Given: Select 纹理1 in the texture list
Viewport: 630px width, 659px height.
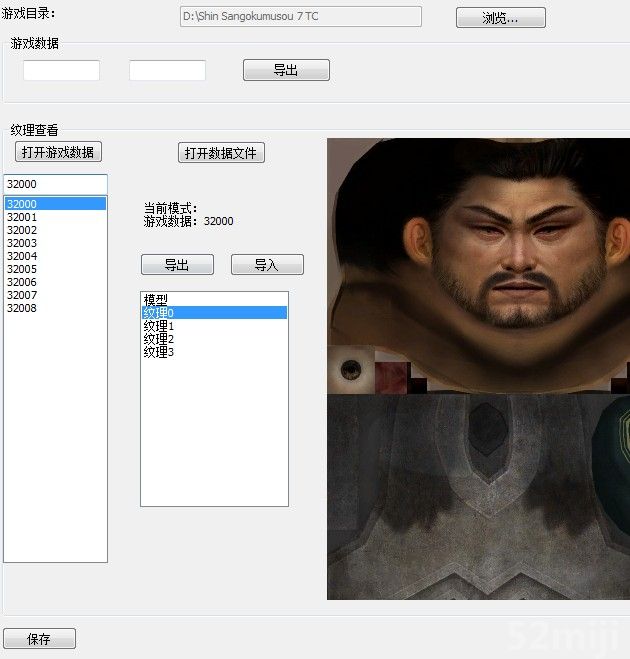Looking at the screenshot, I should pyautogui.click(x=159, y=326).
